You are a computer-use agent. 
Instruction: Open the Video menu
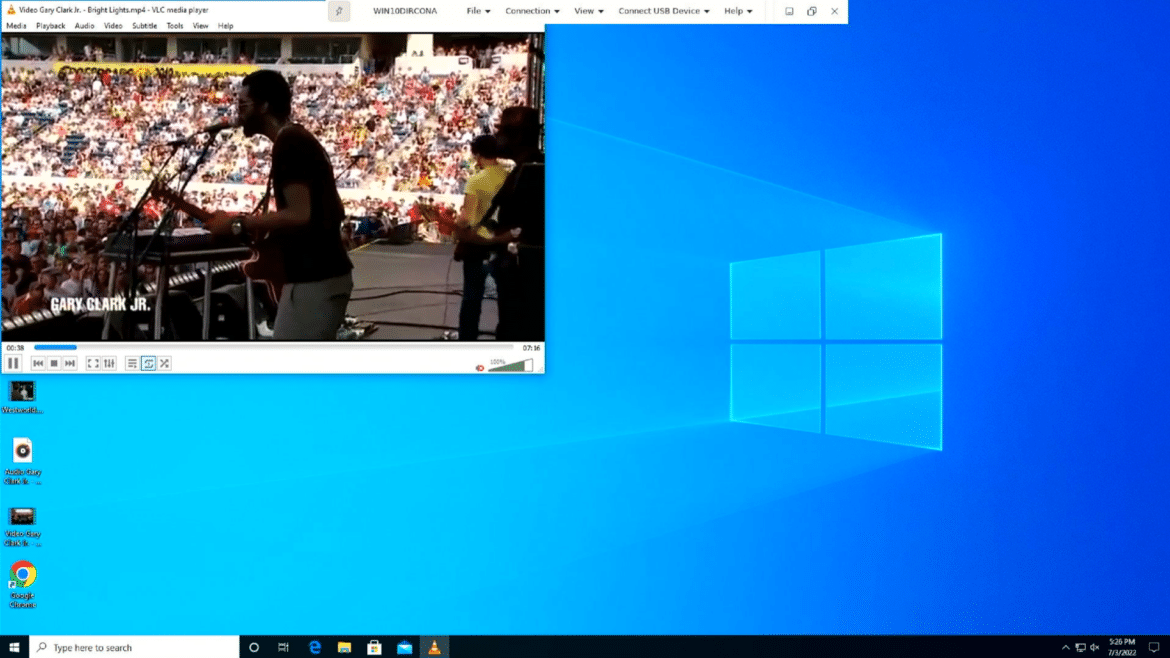113,26
